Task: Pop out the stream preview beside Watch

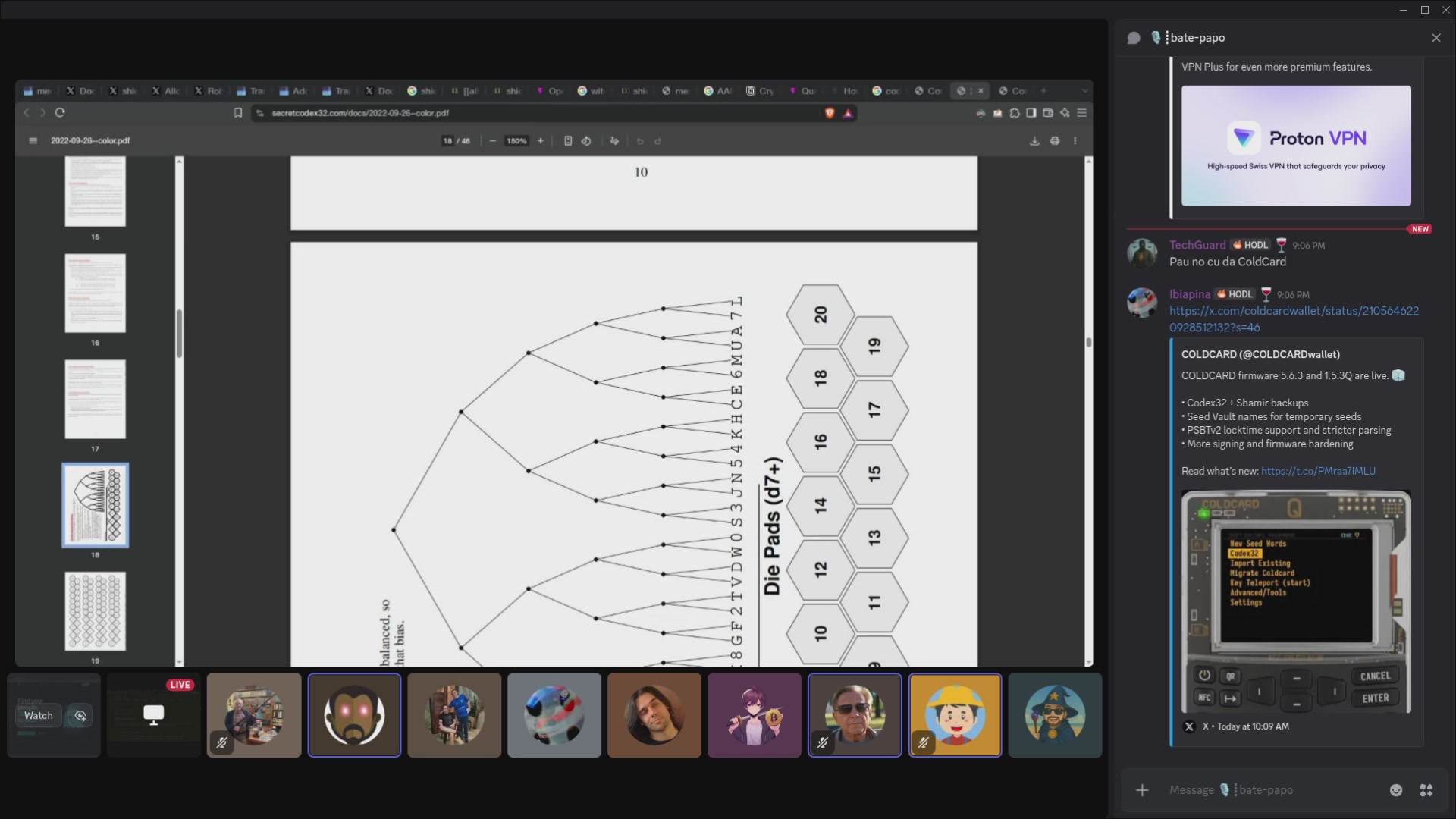Action: (x=80, y=716)
